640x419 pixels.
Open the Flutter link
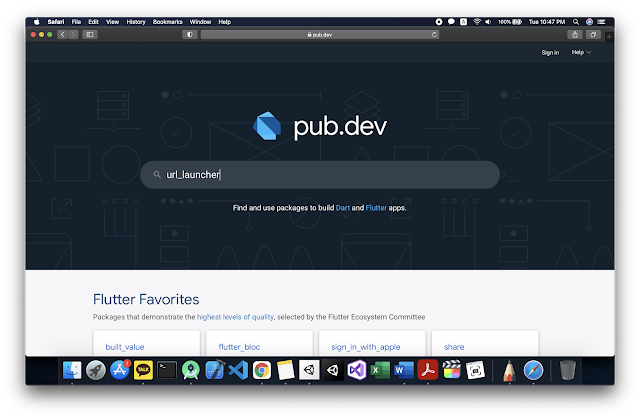(x=376, y=208)
